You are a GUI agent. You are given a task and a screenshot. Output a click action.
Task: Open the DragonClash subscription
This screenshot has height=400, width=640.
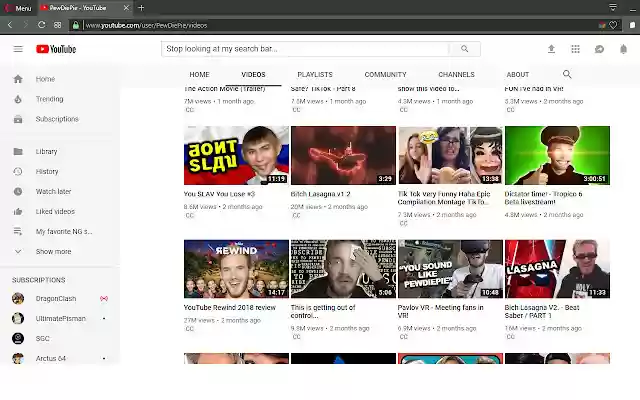tap(56, 298)
